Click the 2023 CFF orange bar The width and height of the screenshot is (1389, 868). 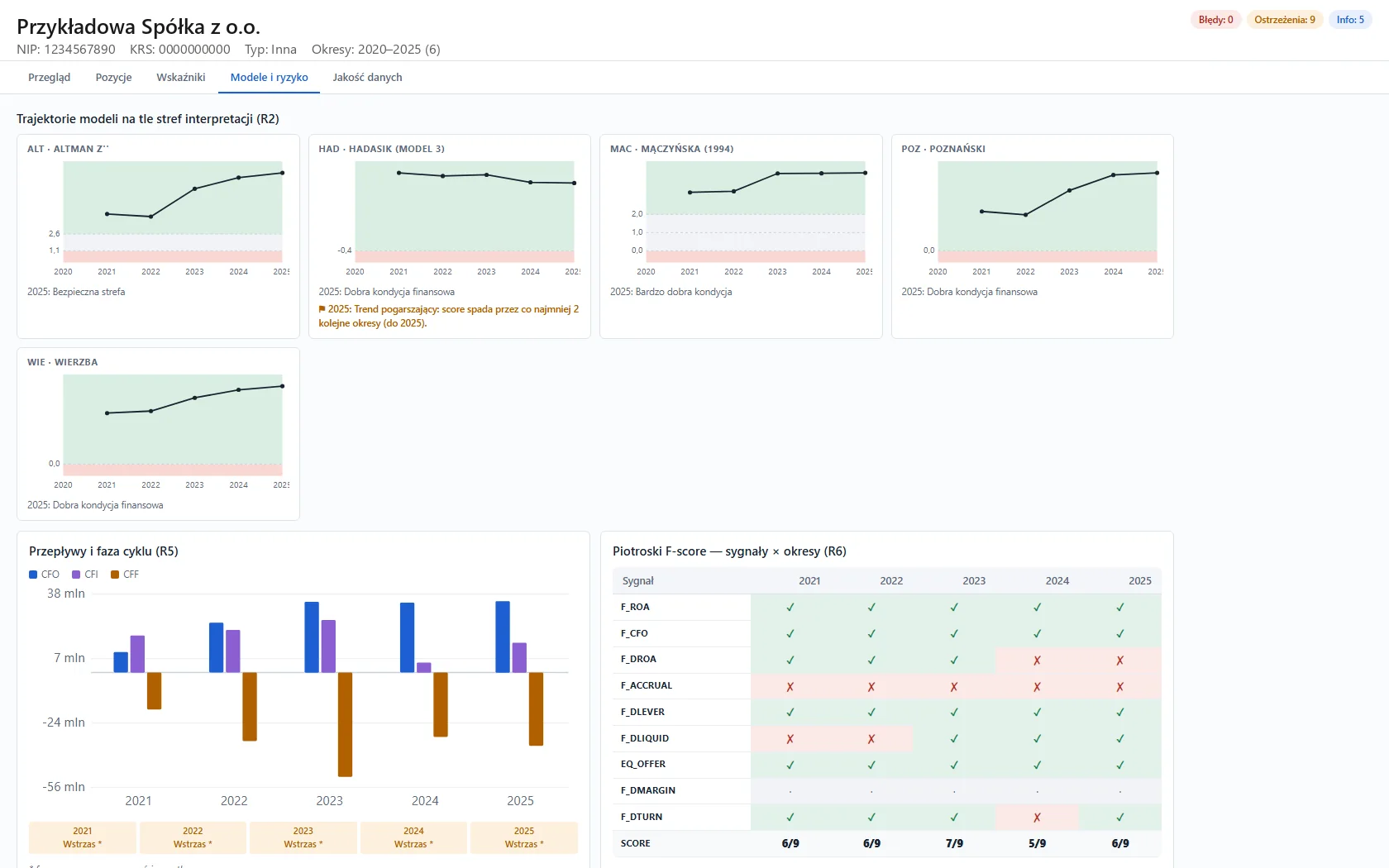(x=345, y=724)
